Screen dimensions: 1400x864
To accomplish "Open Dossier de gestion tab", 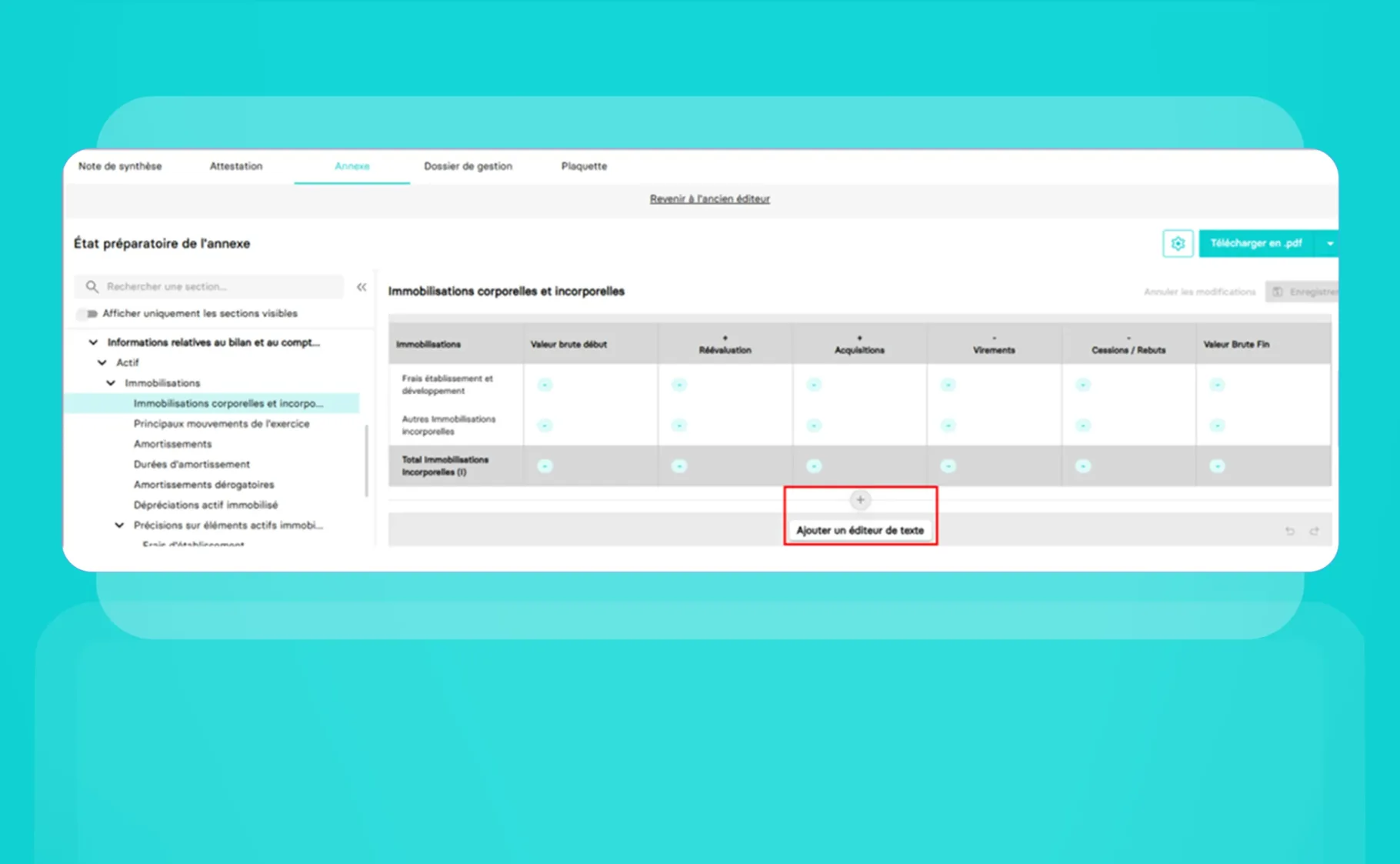I will tap(468, 166).
